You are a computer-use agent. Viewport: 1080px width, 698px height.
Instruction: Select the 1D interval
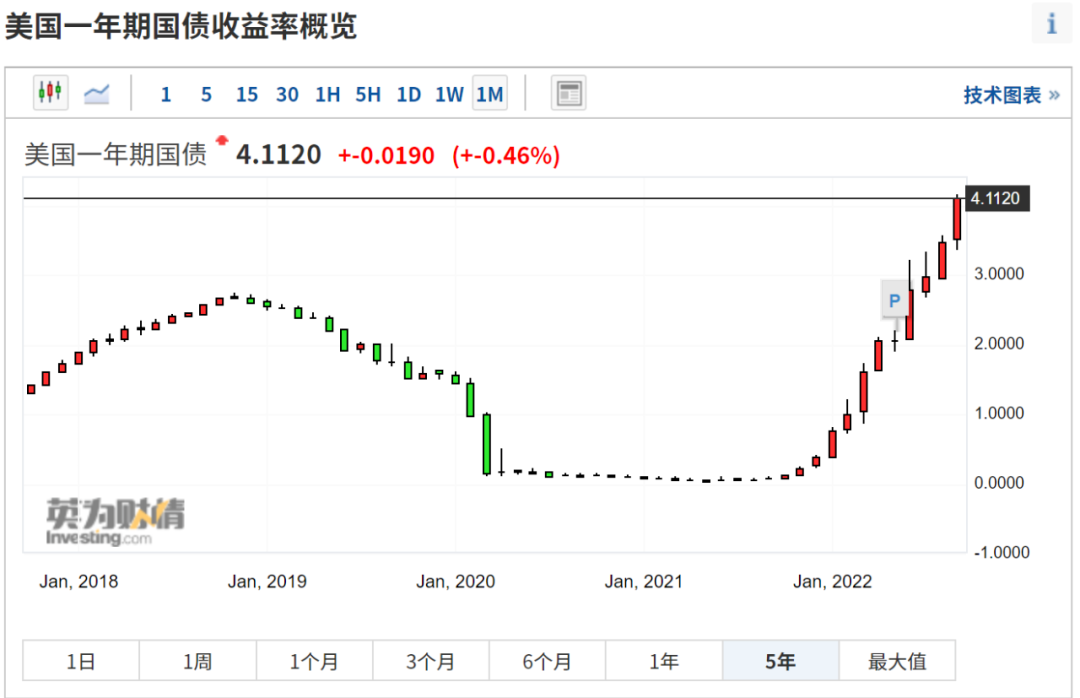click(x=408, y=94)
